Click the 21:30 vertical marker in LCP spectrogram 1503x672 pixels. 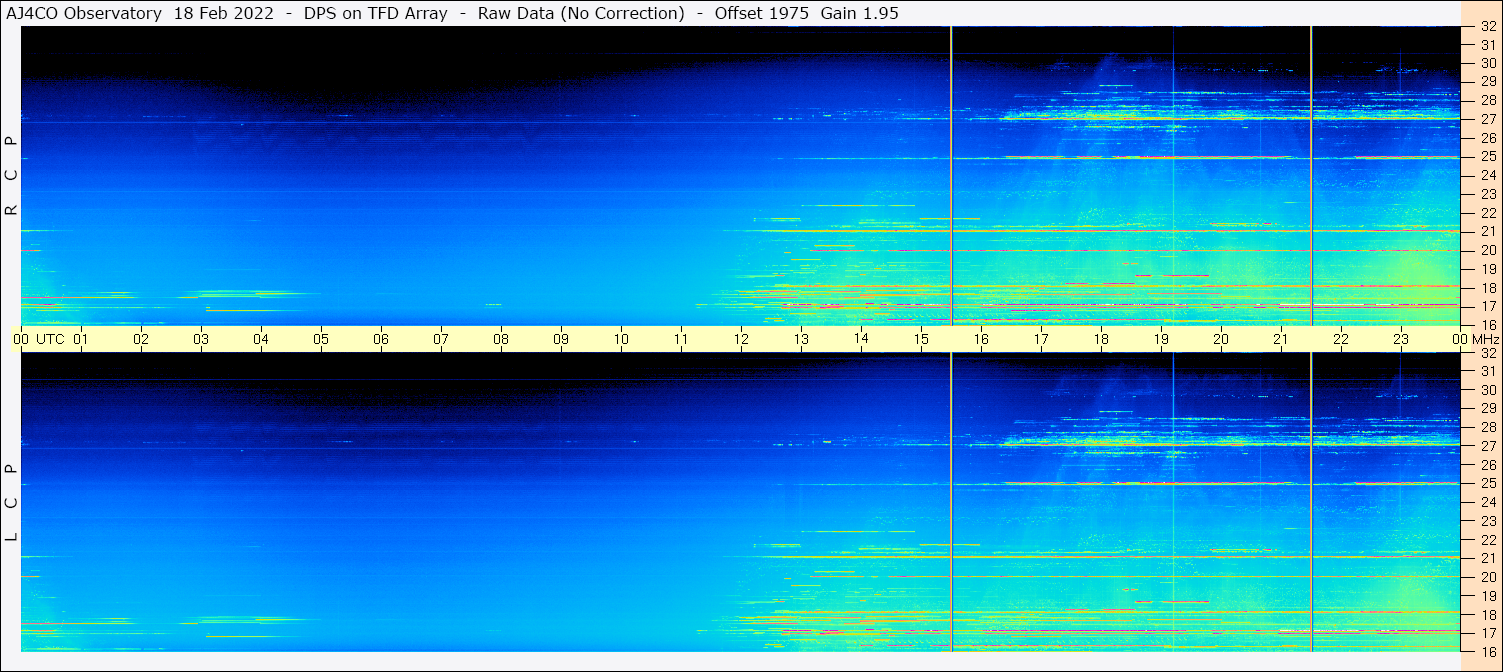pyautogui.click(x=1311, y=502)
